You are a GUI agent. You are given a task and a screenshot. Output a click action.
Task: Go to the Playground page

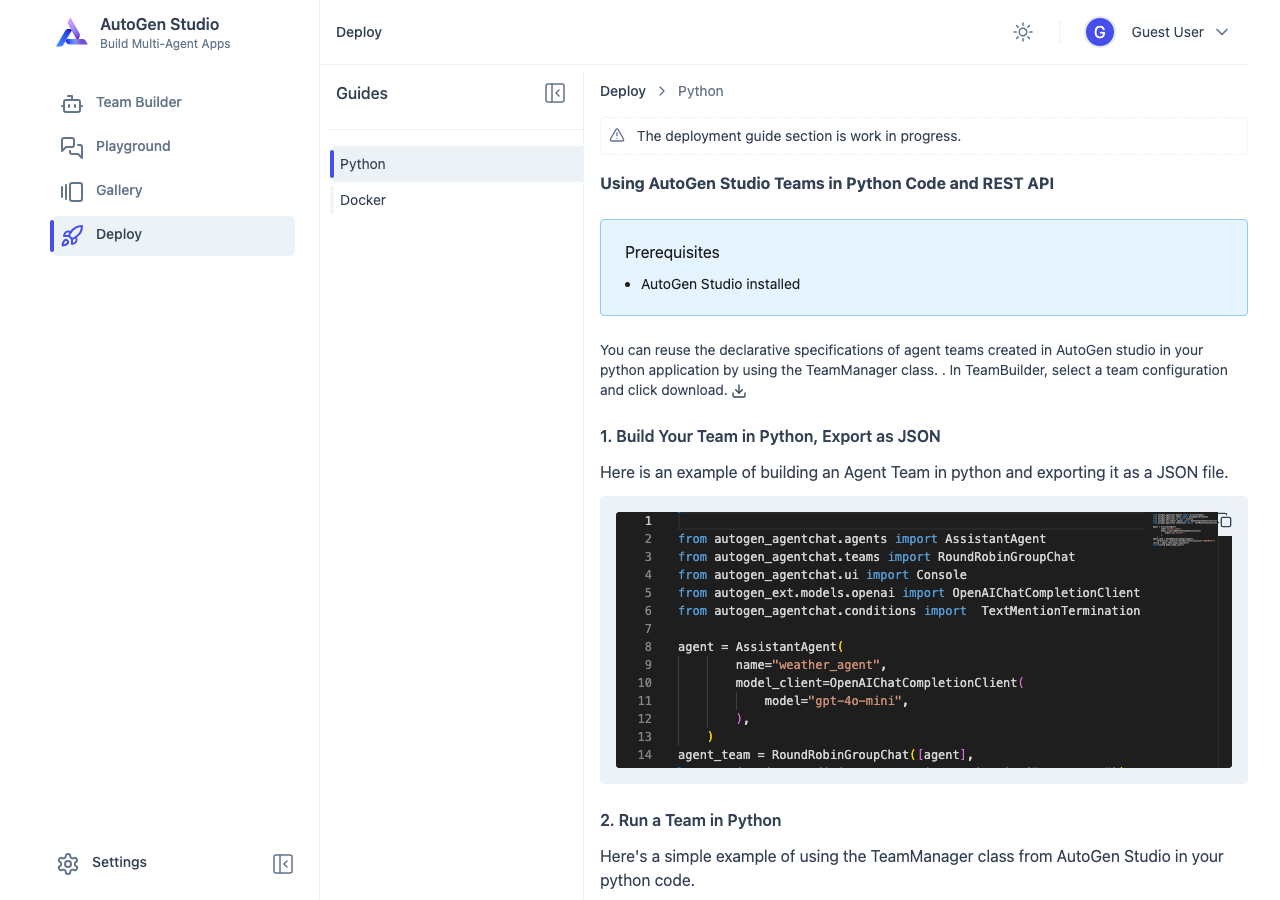click(172, 146)
